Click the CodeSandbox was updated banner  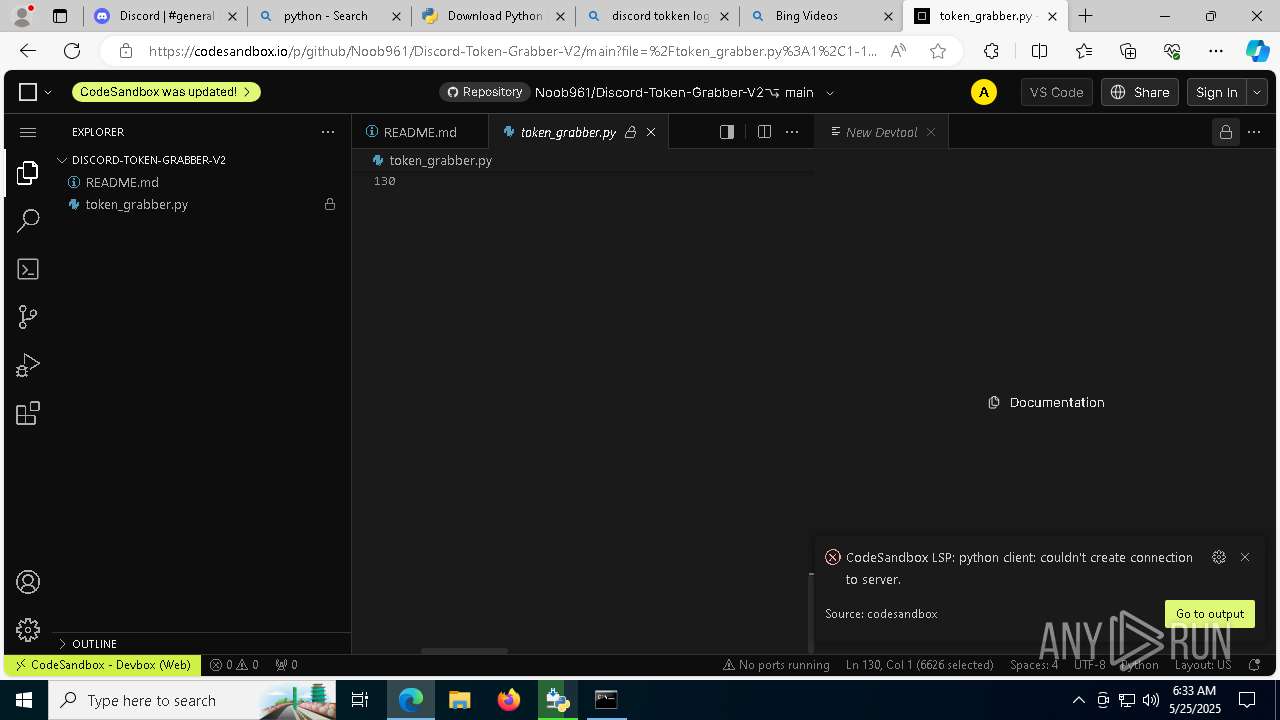[166, 92]
